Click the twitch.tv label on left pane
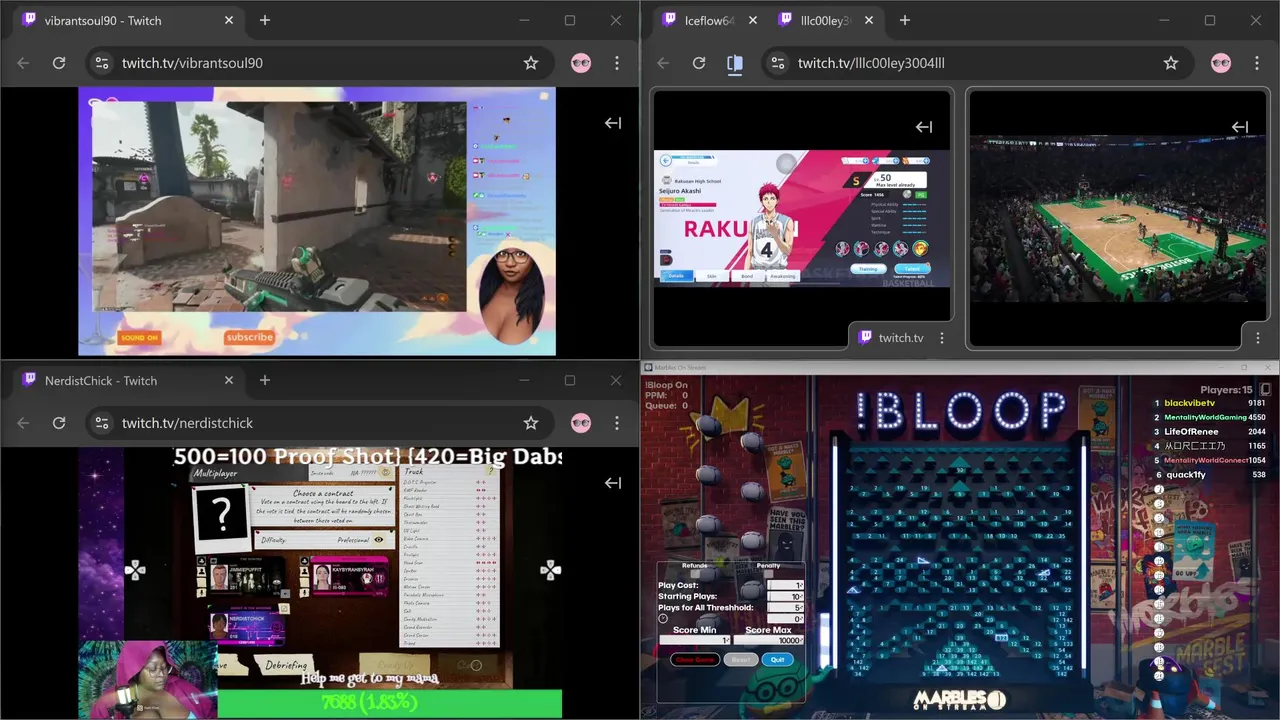The height and width of the screenshot is (720, 1280). point(901,338)
